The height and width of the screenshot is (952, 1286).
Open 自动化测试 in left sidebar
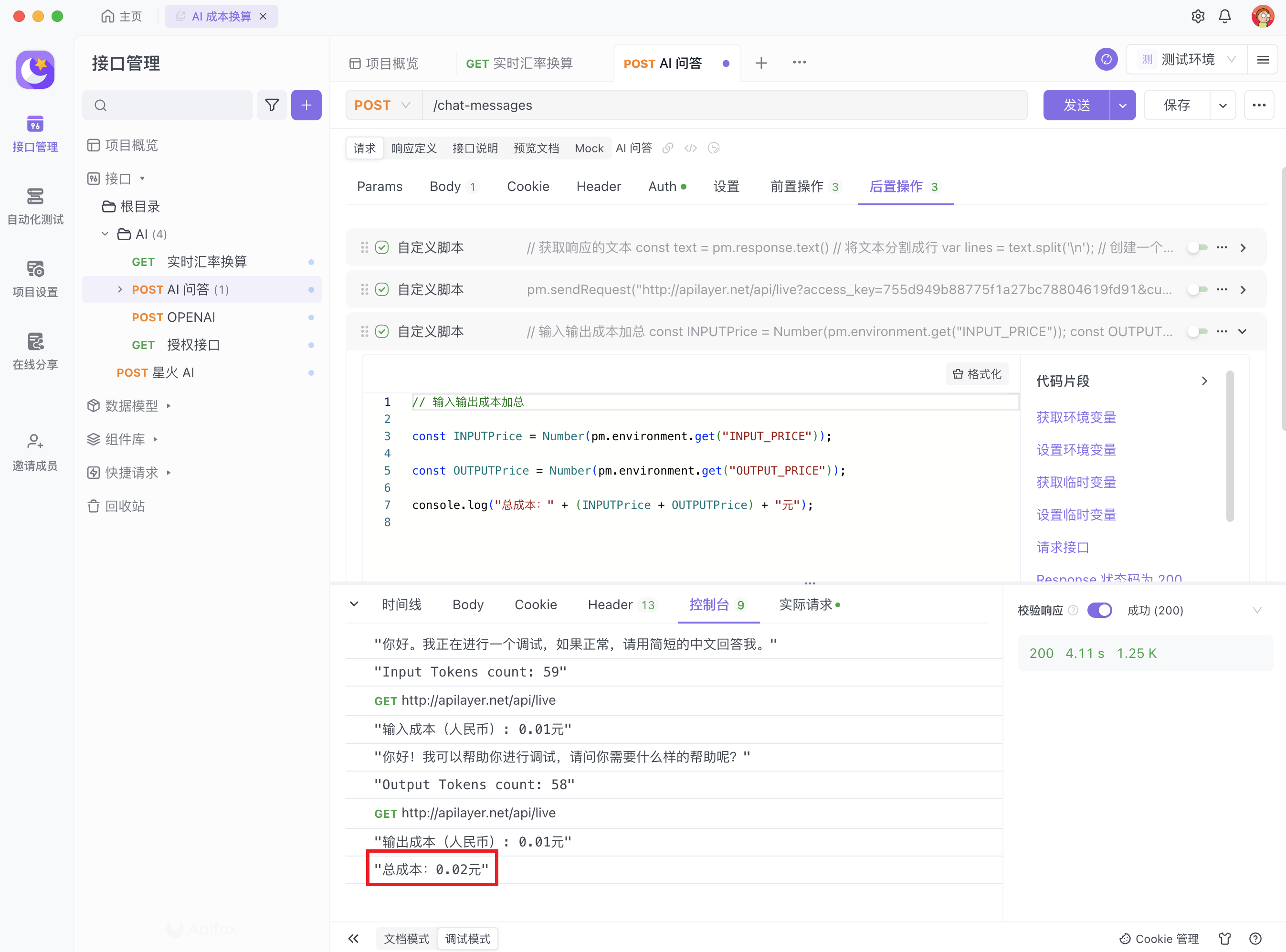click(35, 205)
